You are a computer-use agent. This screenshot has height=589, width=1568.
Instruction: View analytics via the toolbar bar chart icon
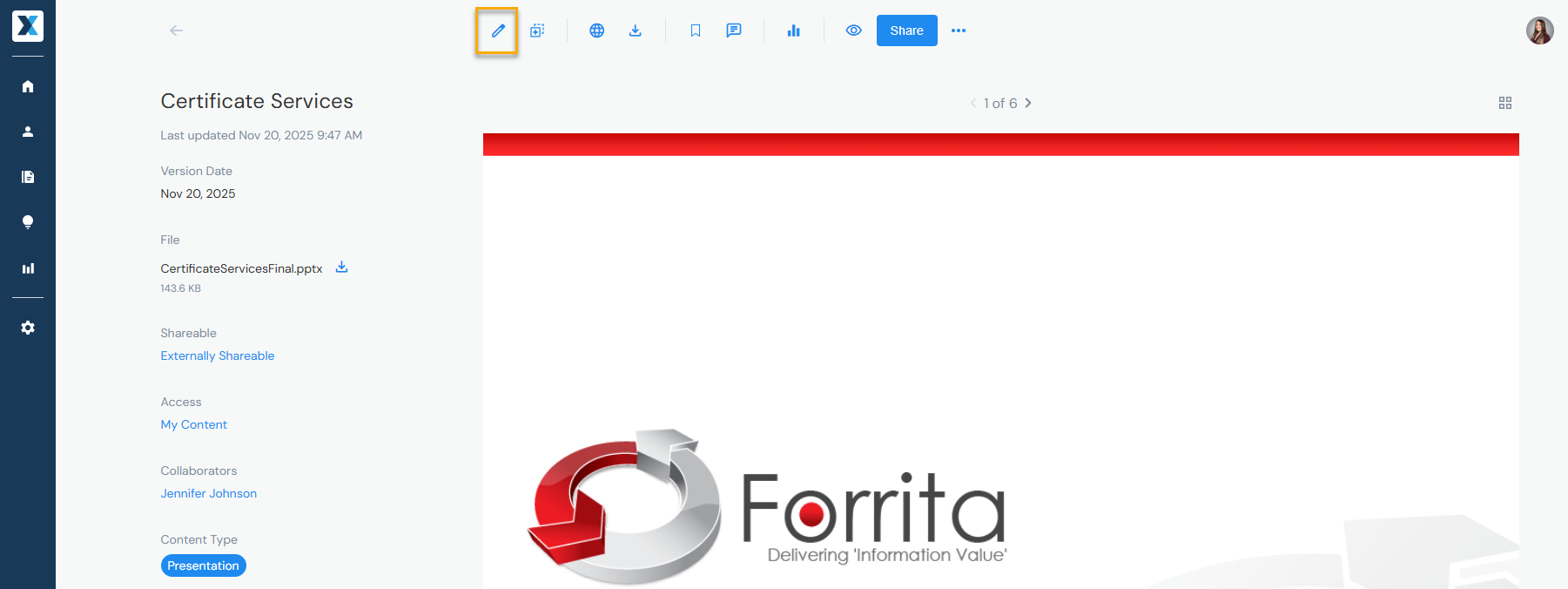click(x=793, y=30)
